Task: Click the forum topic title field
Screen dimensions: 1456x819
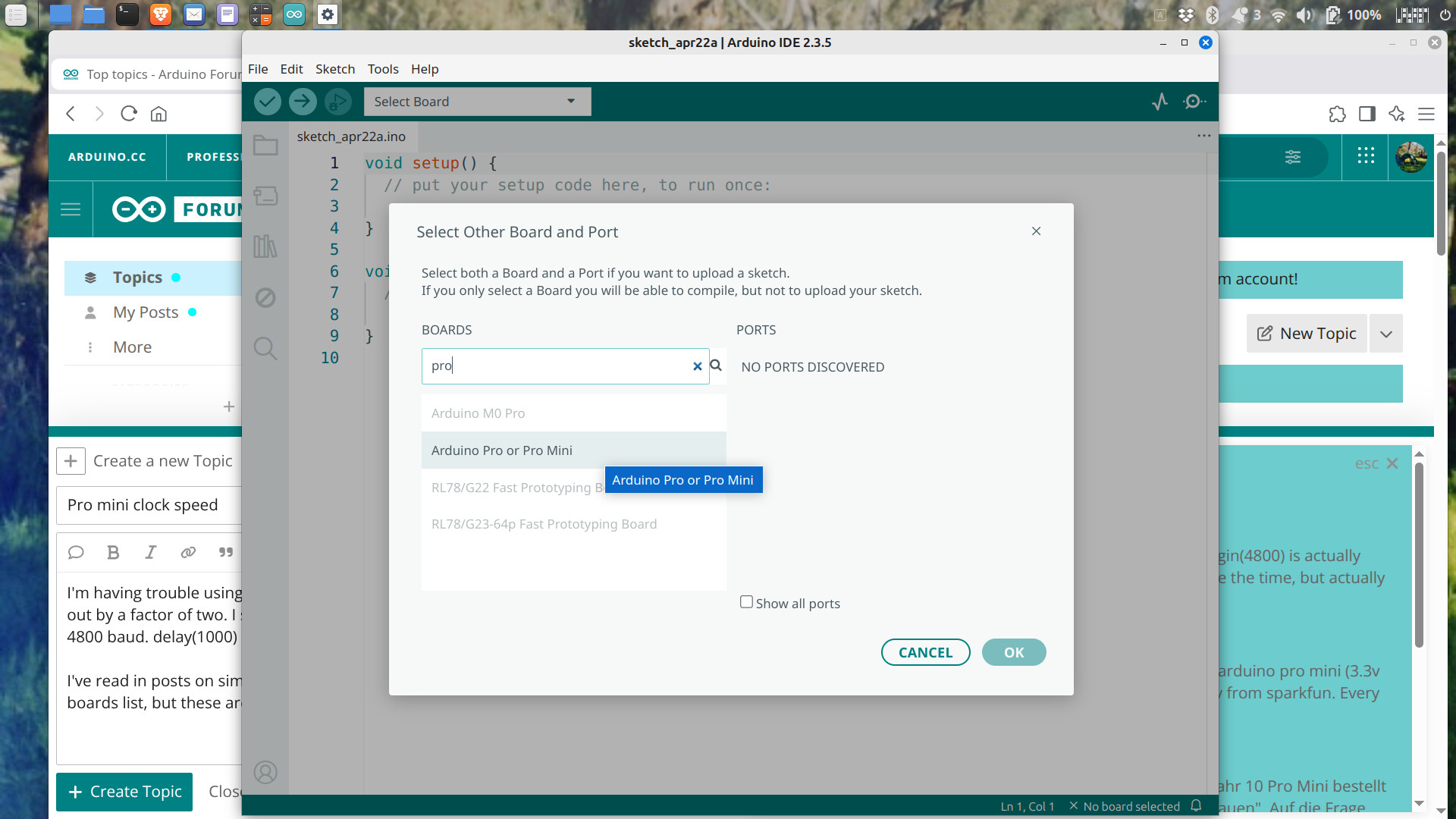Action: (149, 505)
